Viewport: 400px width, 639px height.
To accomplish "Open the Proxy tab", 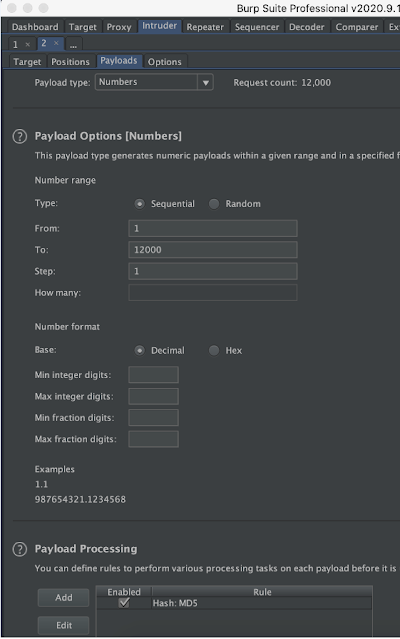I will pos(119,27).
